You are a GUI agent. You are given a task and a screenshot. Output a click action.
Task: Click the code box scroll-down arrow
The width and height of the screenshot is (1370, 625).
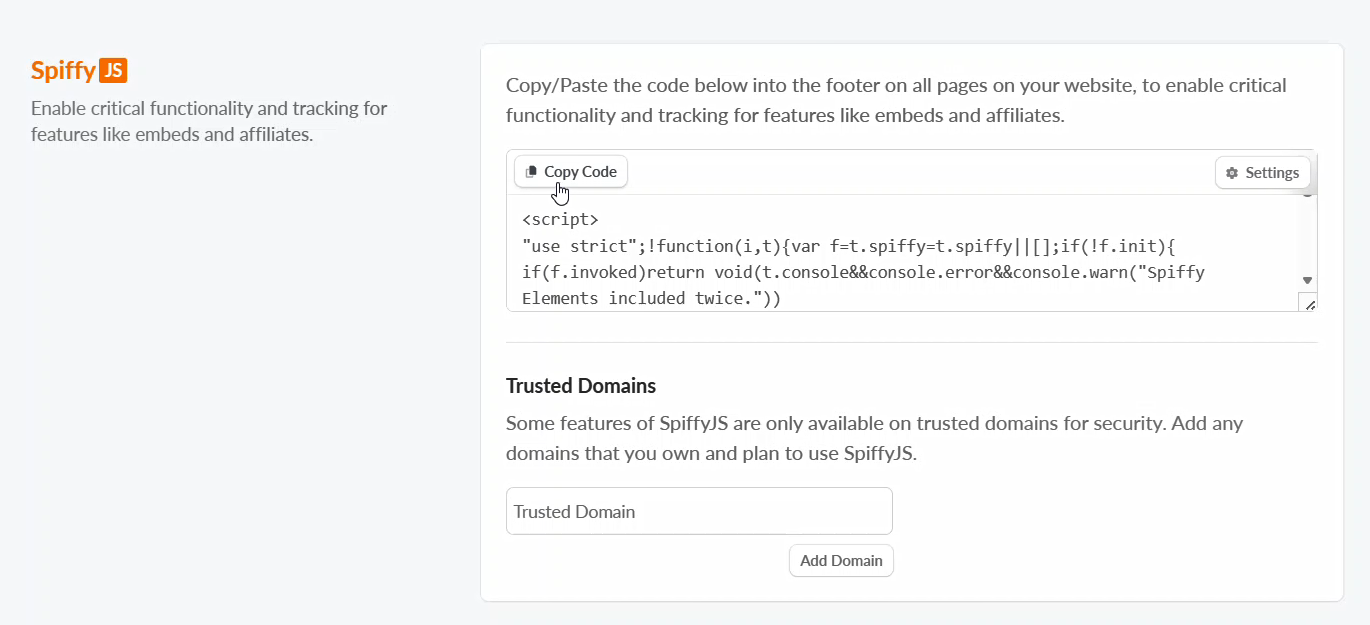1307,280
